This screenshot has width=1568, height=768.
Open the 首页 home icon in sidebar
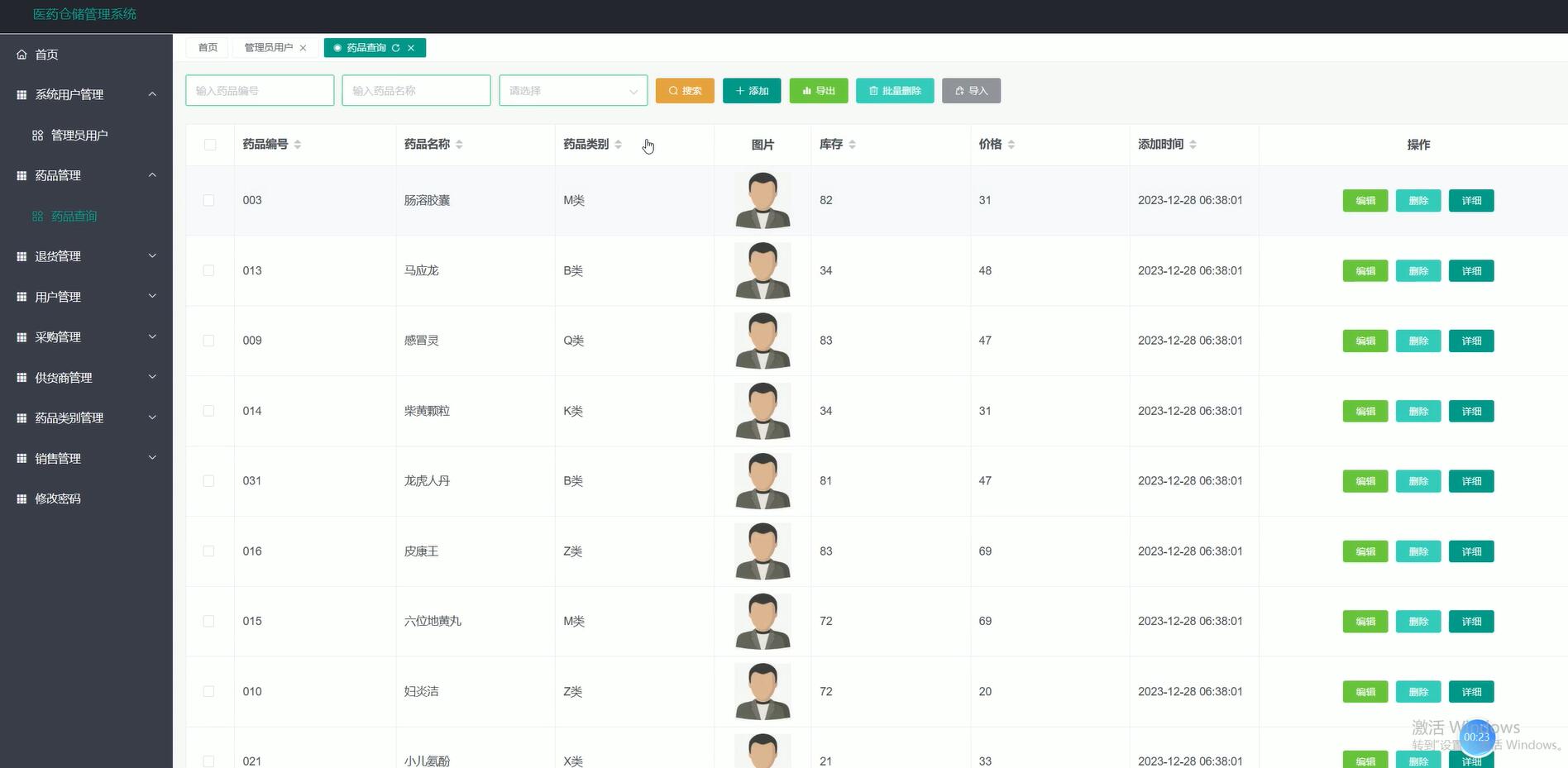point(21,54)
